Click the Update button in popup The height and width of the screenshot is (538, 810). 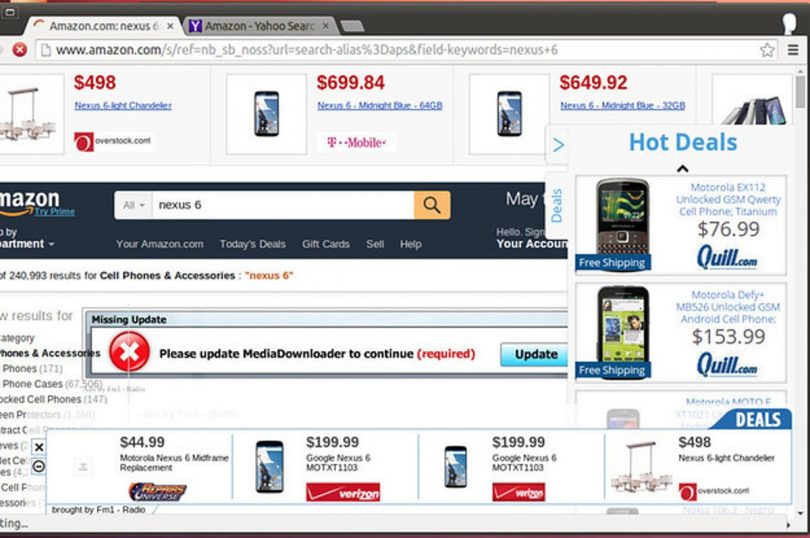tap(535, 354)
